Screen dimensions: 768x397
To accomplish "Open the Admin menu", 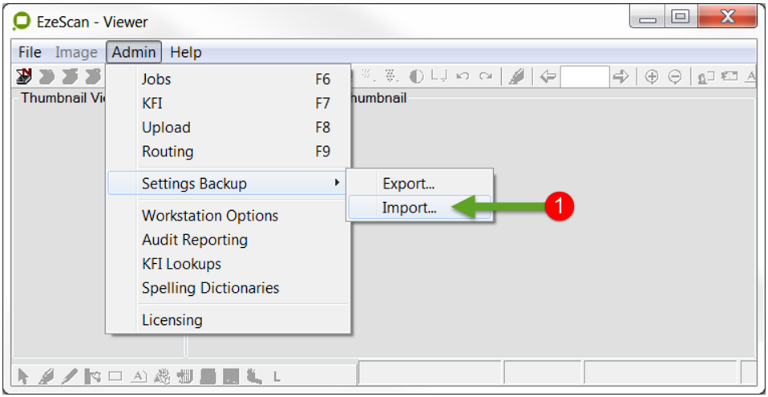I will pos(134,52).
